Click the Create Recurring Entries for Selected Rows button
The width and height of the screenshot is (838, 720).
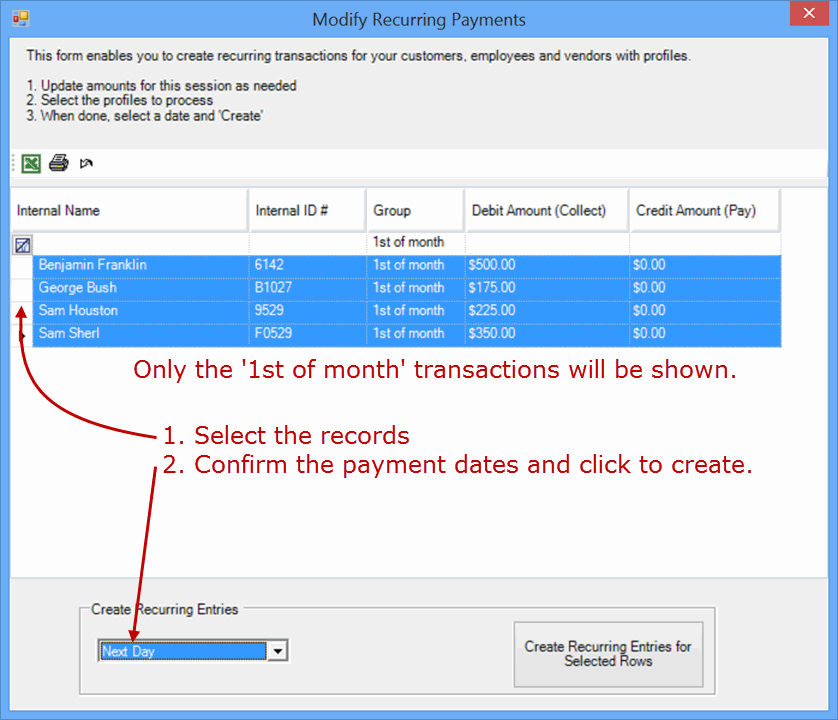pos(608,654)
